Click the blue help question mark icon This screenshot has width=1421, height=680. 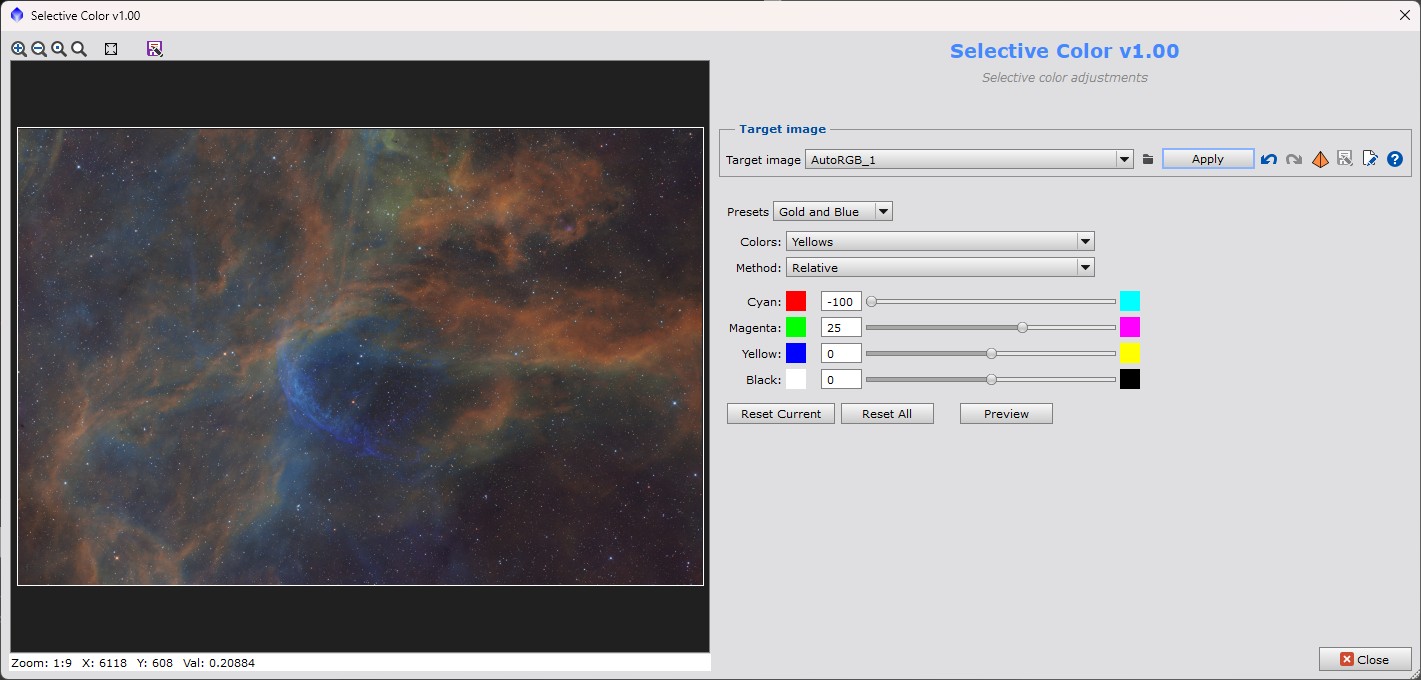(x=1395, y=159)
